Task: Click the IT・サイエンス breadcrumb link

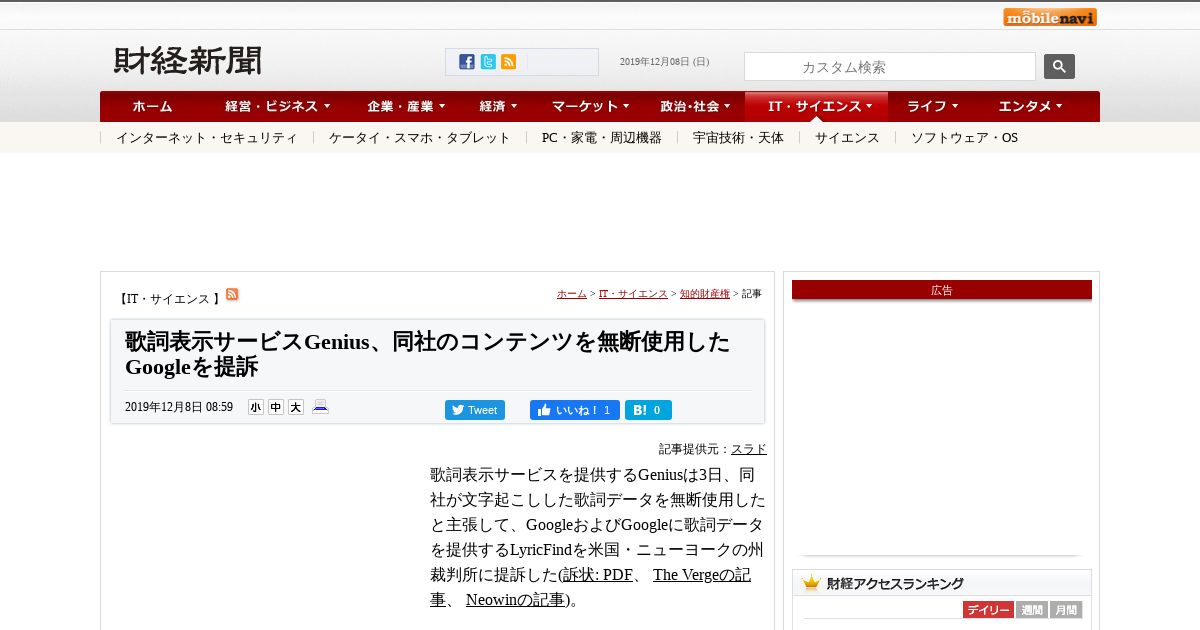Action: (x=633, y=294)
